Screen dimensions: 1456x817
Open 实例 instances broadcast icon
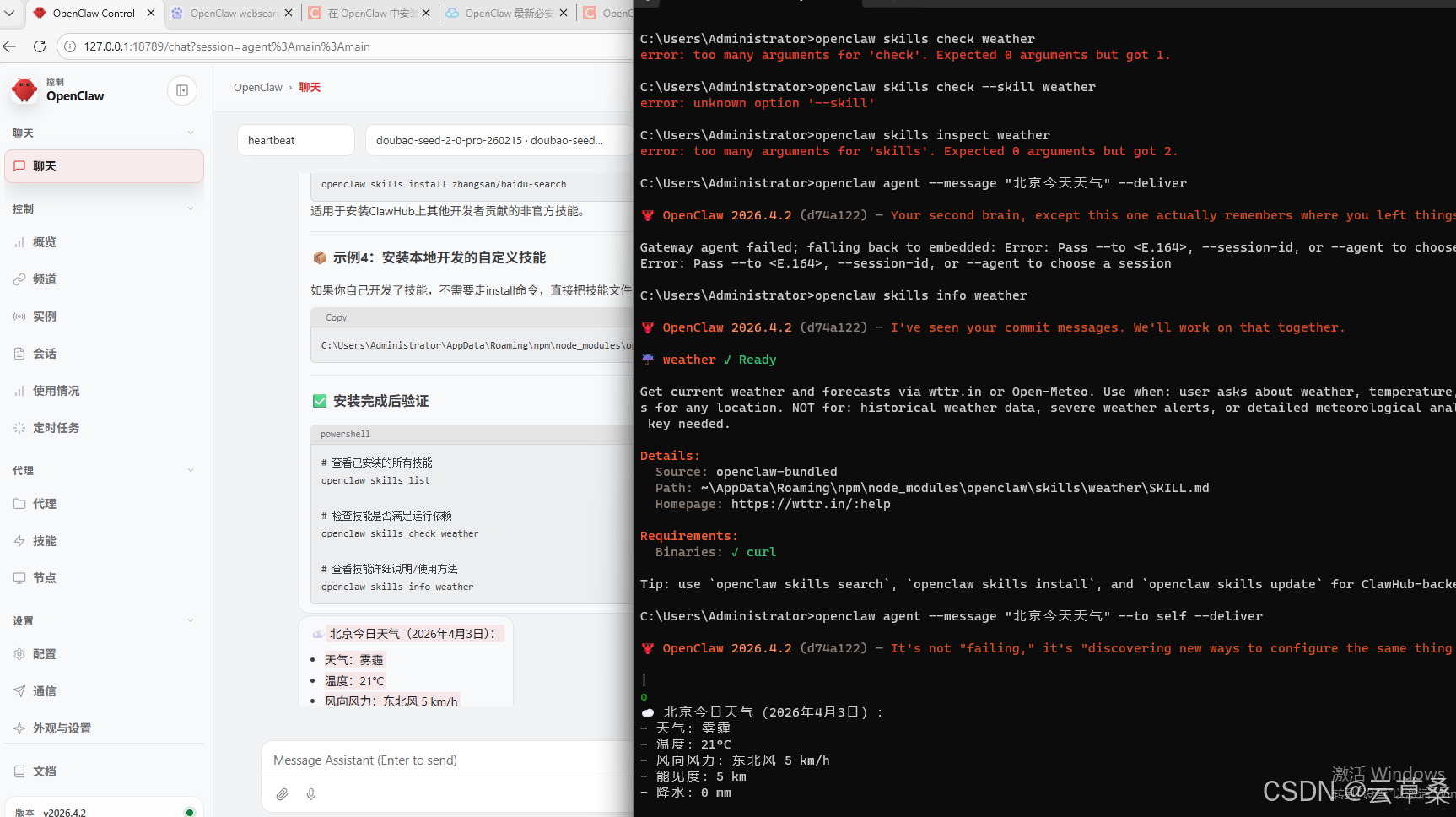pyautogui.click(x=19, y=317)
